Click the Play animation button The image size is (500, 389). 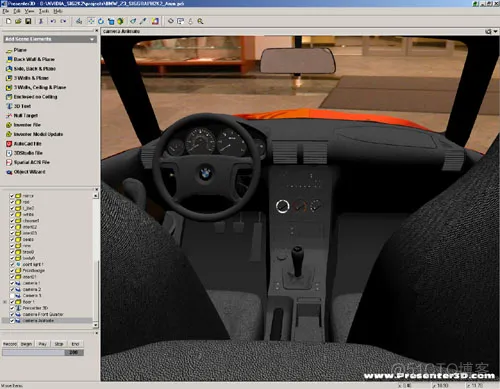(x=43, y=344)
